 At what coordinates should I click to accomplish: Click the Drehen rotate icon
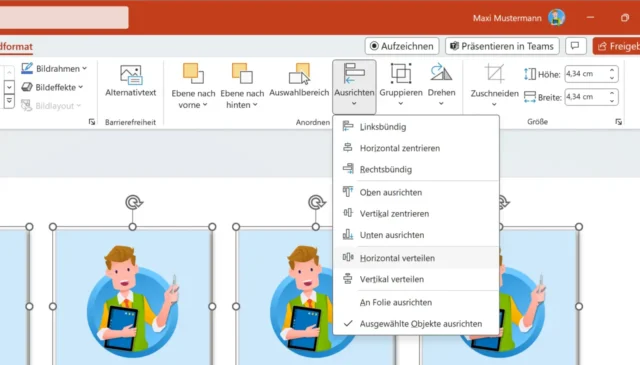(441, 73)
